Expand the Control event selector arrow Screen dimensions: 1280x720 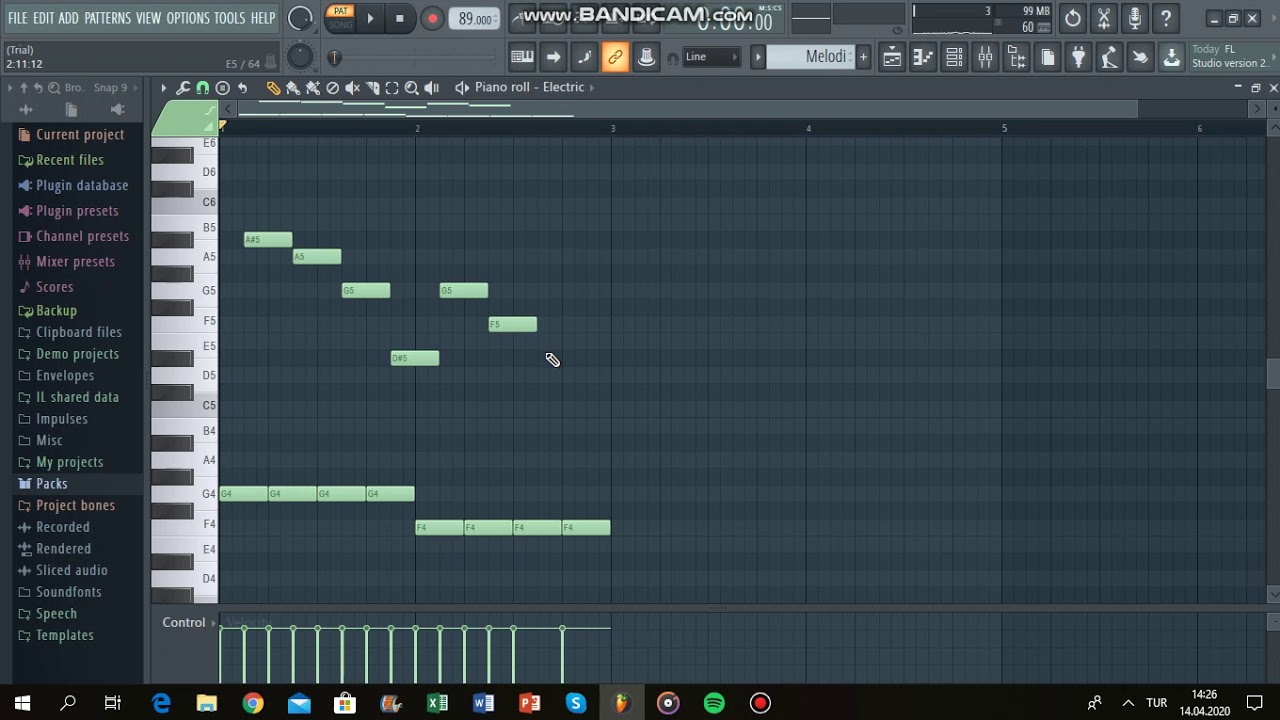point(214,623)
